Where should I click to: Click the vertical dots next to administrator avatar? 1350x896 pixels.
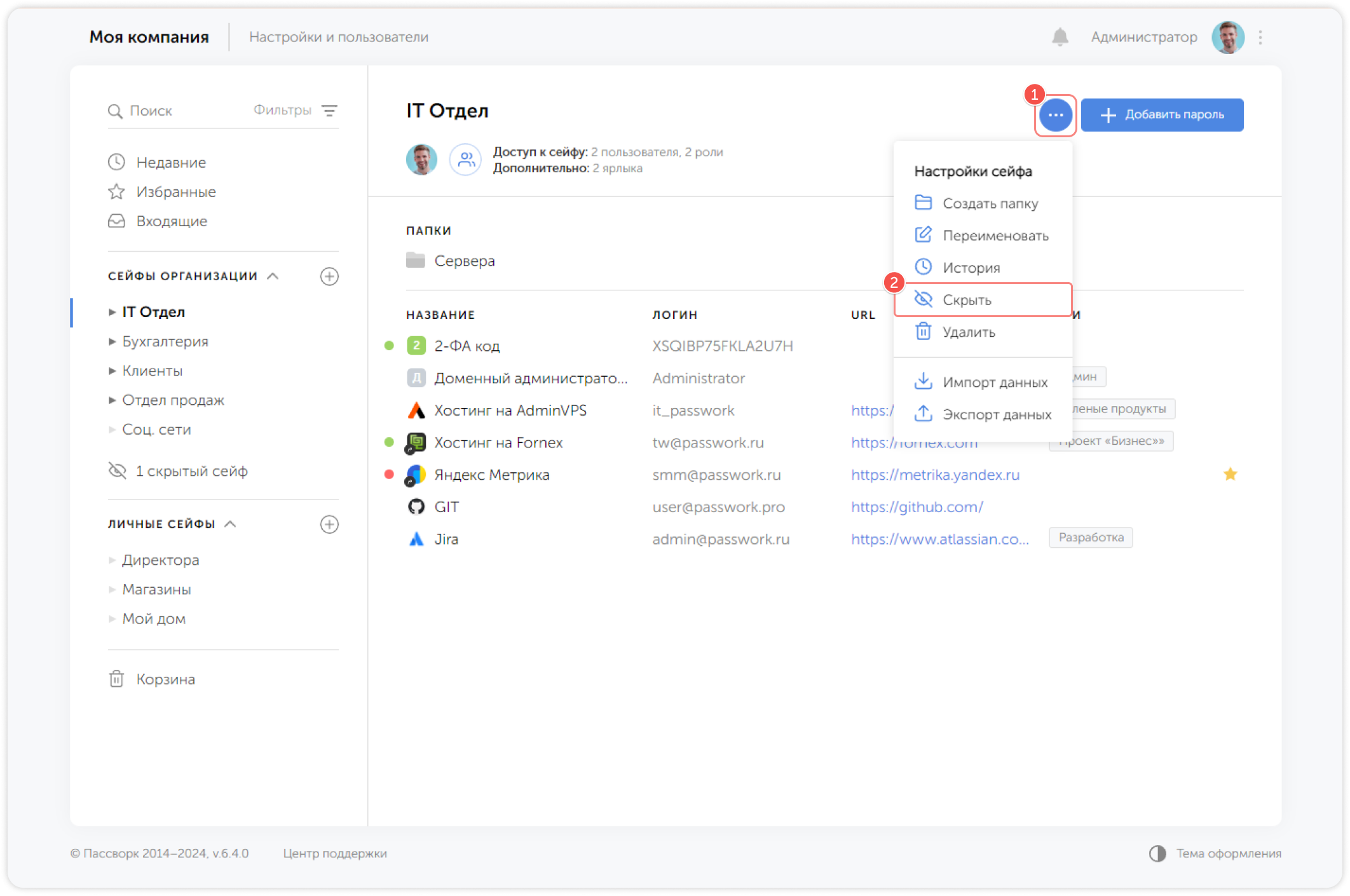1260,37
